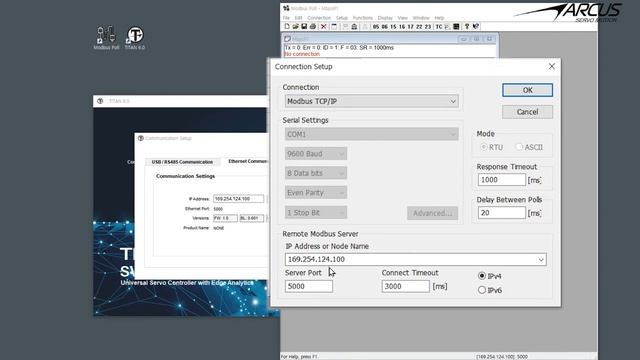Select function code 23 toolbar button

[x=428, y=27]
